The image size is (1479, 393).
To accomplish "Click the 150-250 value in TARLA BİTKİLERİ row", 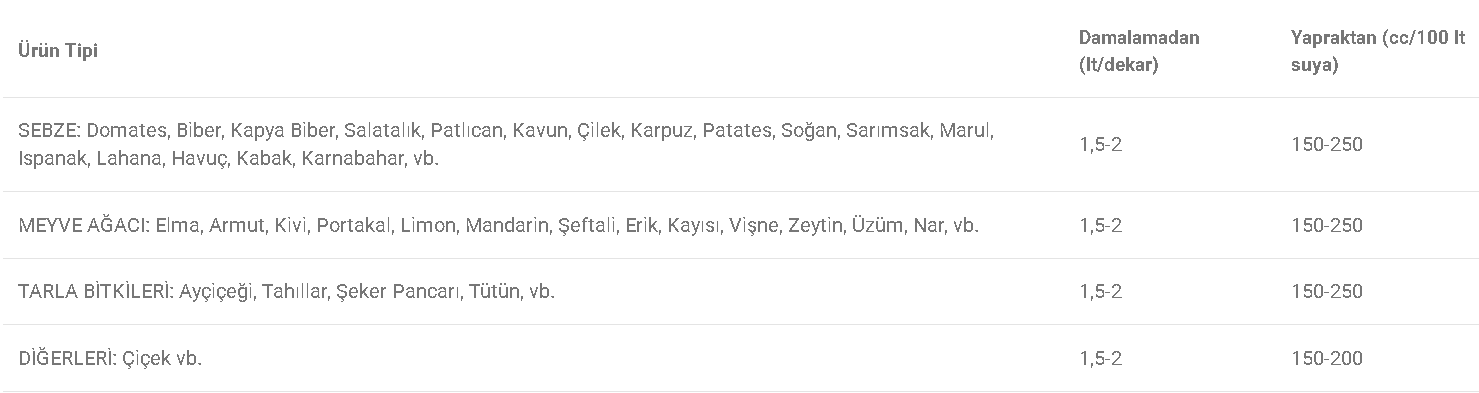I will pyautogui.click(x=1327, y=292).
